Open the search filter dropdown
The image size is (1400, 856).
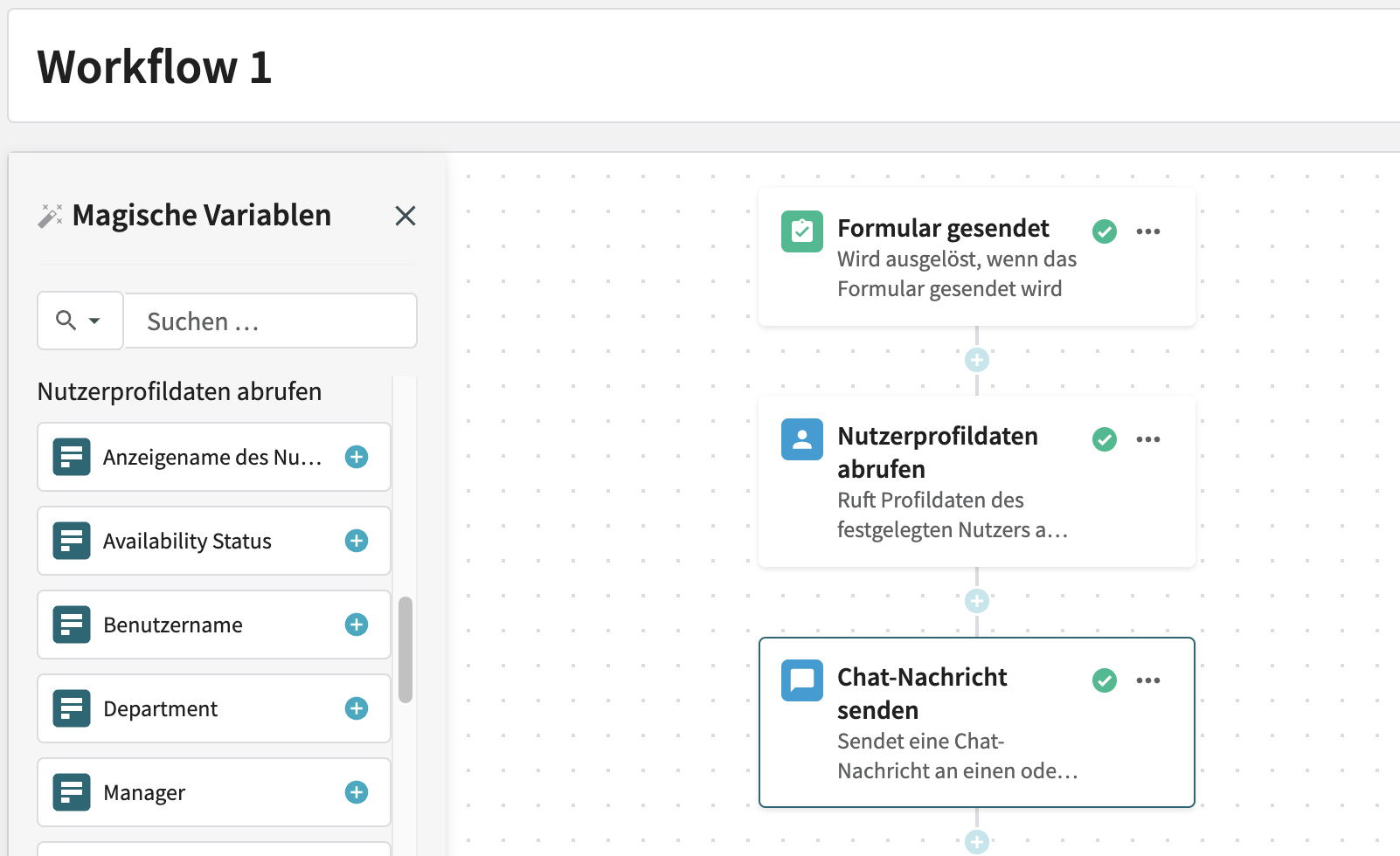[x=80, y=321]
